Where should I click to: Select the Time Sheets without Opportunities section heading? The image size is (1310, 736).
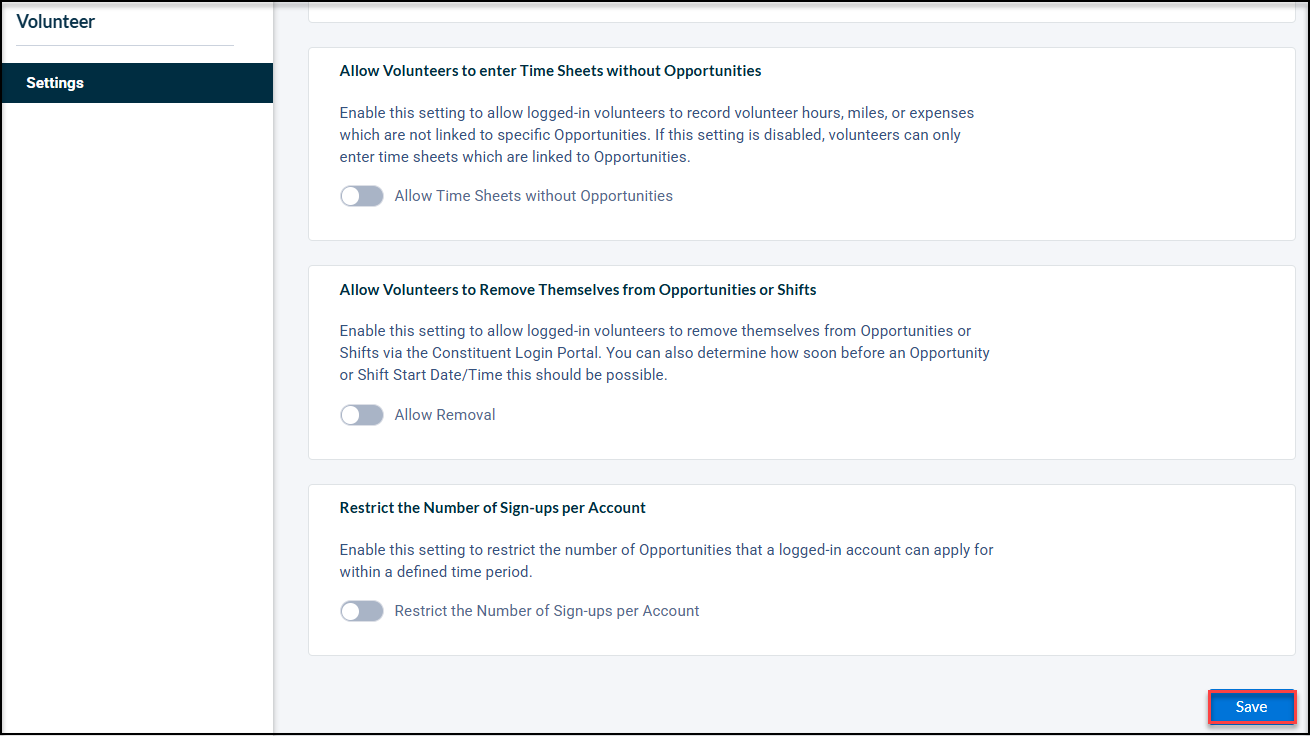pos(551,71)
